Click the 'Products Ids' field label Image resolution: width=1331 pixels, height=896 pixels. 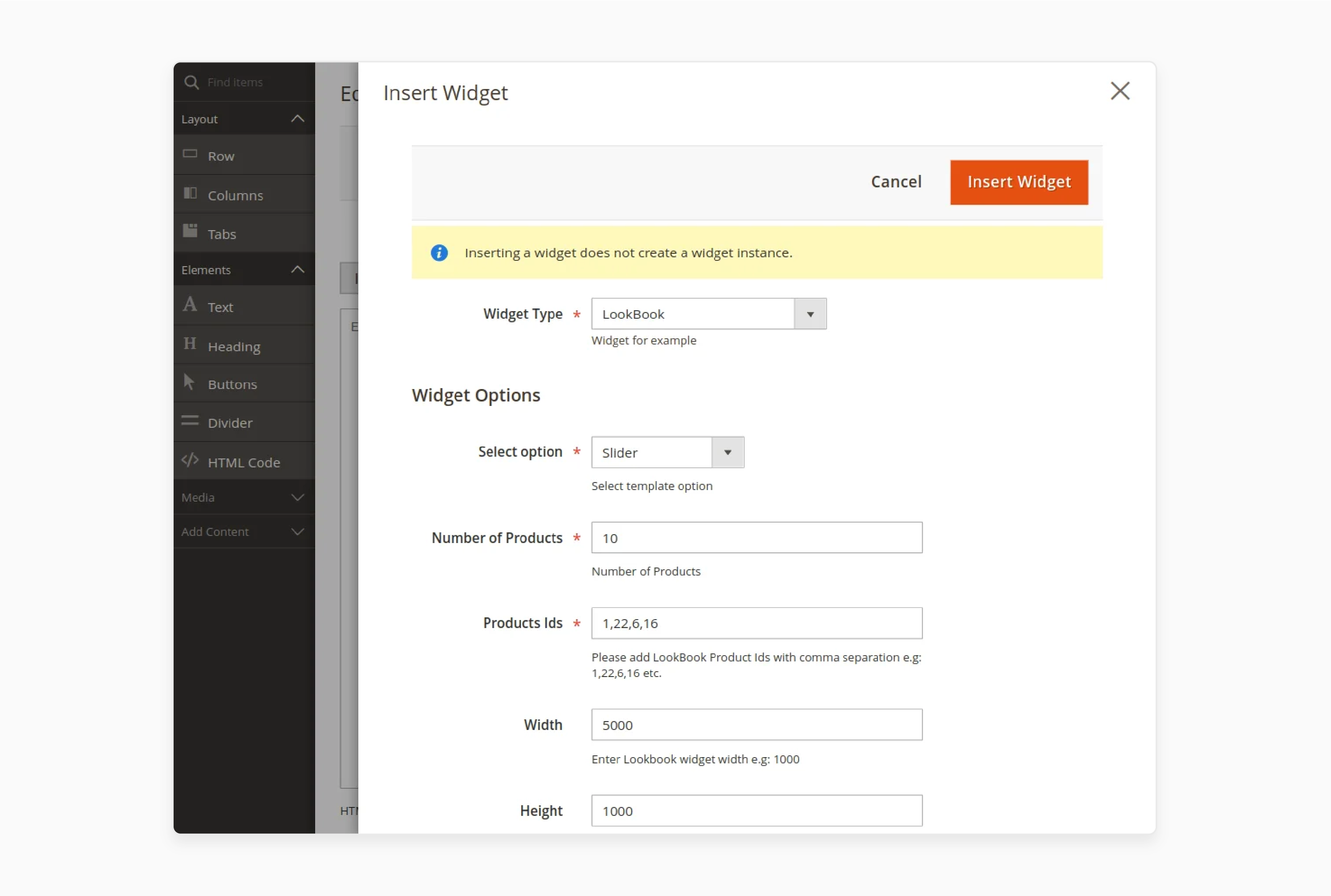[x=523, y=624]
